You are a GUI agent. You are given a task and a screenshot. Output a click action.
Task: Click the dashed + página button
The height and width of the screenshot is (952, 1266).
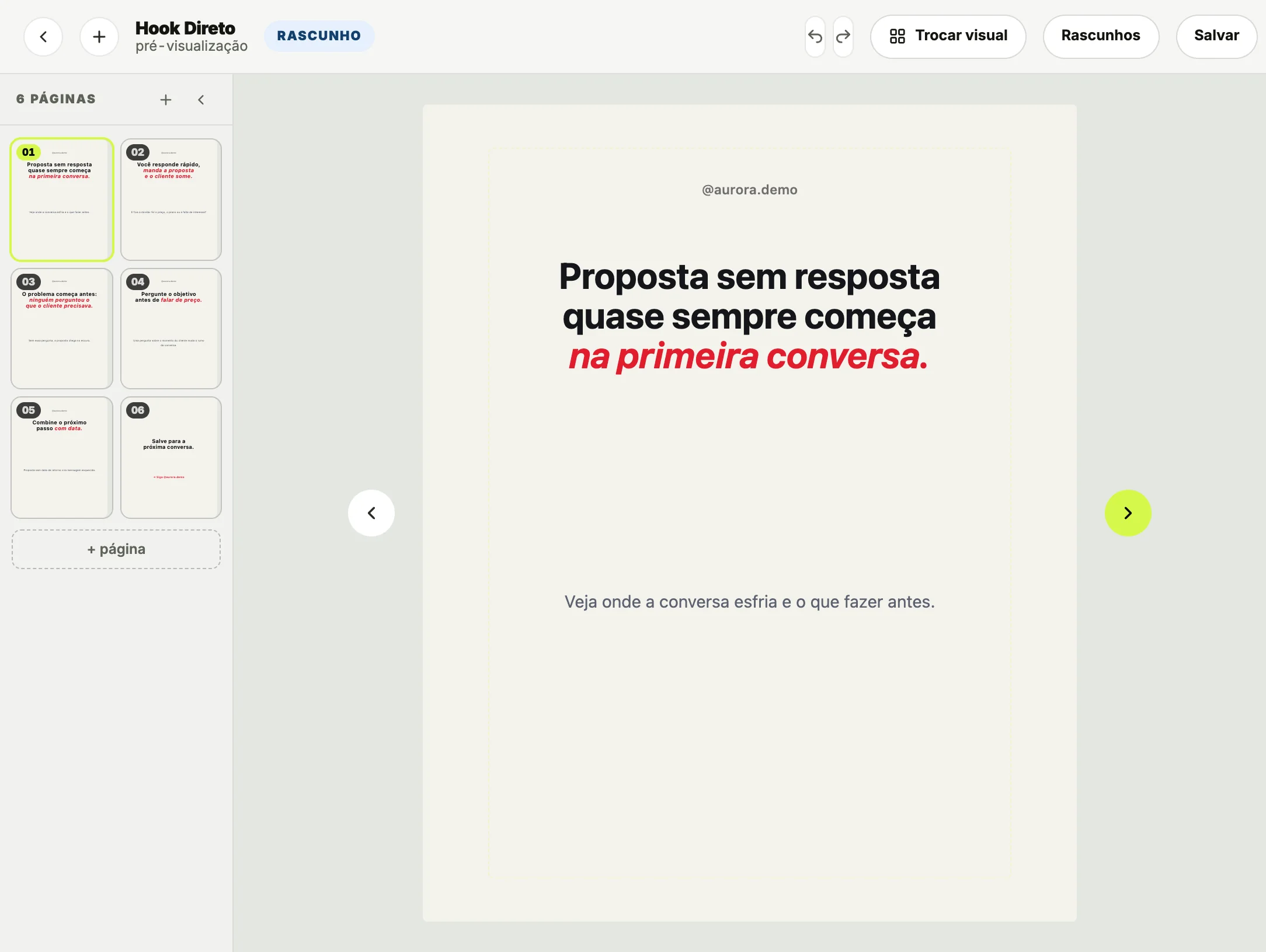point(116,549)
